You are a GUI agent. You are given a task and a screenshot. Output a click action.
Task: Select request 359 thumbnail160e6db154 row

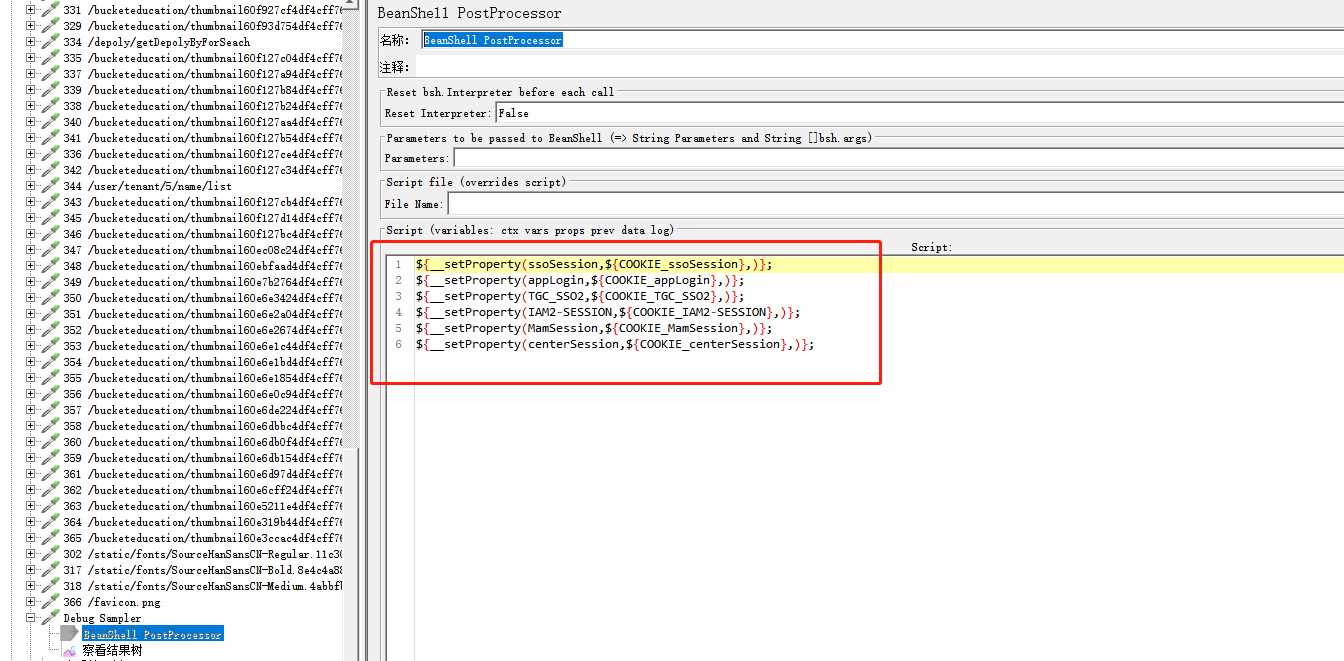tap(203, 458)
